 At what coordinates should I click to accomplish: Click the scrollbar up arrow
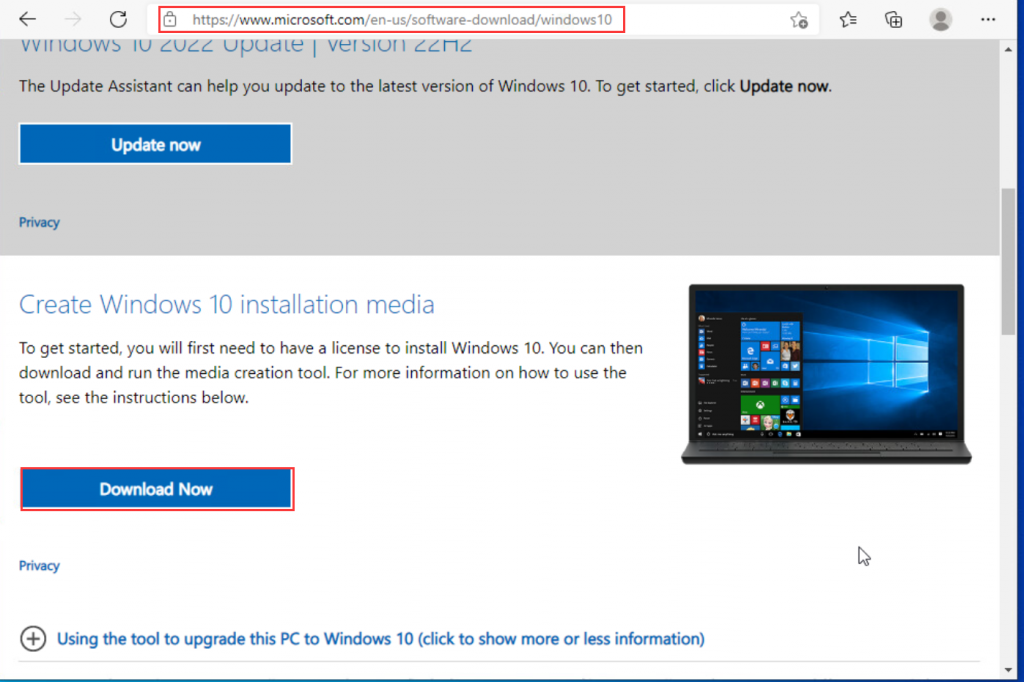pos(1008,50)
